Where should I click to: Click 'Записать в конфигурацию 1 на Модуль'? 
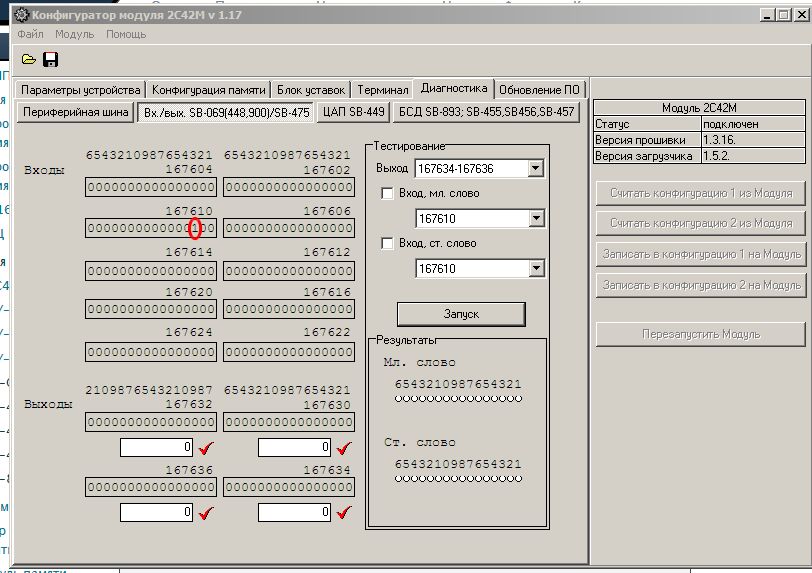701,254
